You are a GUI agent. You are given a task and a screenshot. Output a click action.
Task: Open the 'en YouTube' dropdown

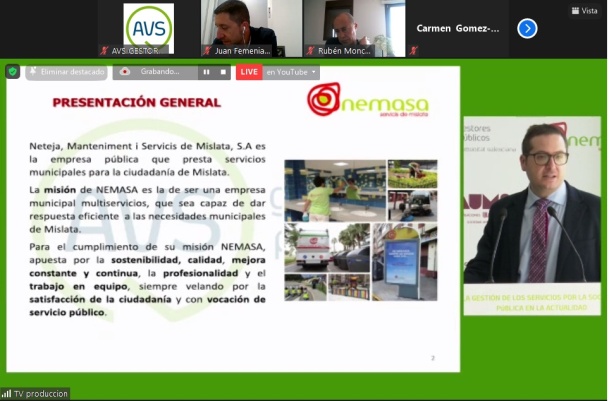291,72
